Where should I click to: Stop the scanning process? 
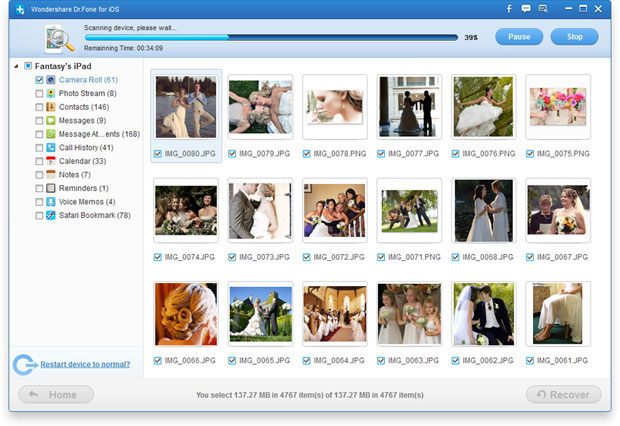[575, 37]
